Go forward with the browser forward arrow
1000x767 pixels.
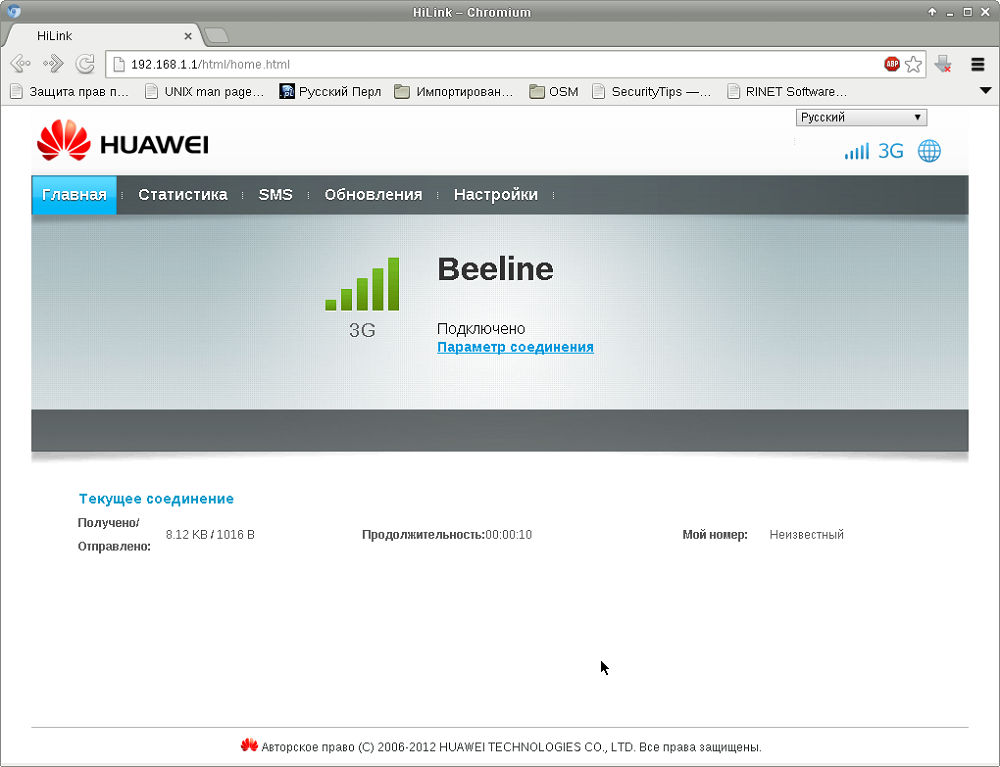pos(53,64)
